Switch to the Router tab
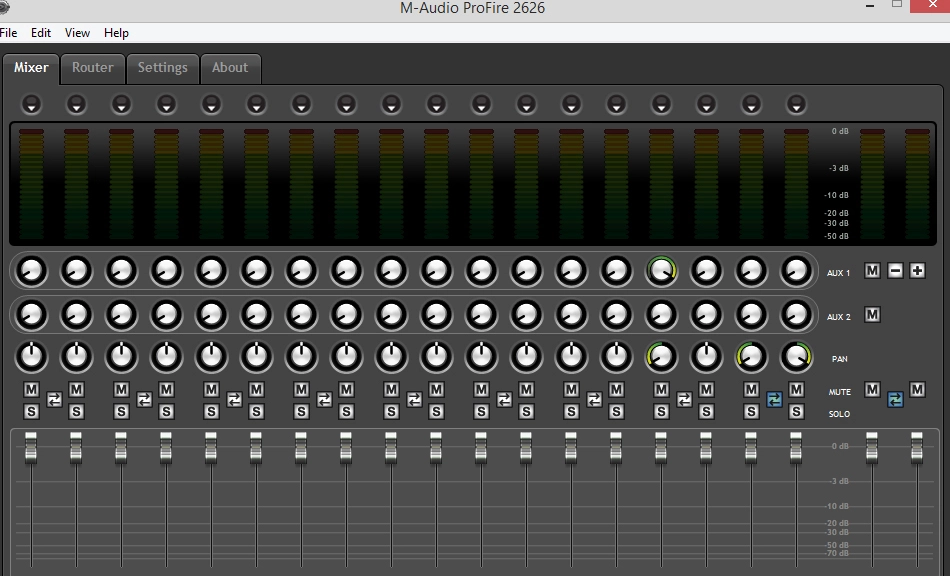Screen dimensions: 950x576 coord(93,68)
